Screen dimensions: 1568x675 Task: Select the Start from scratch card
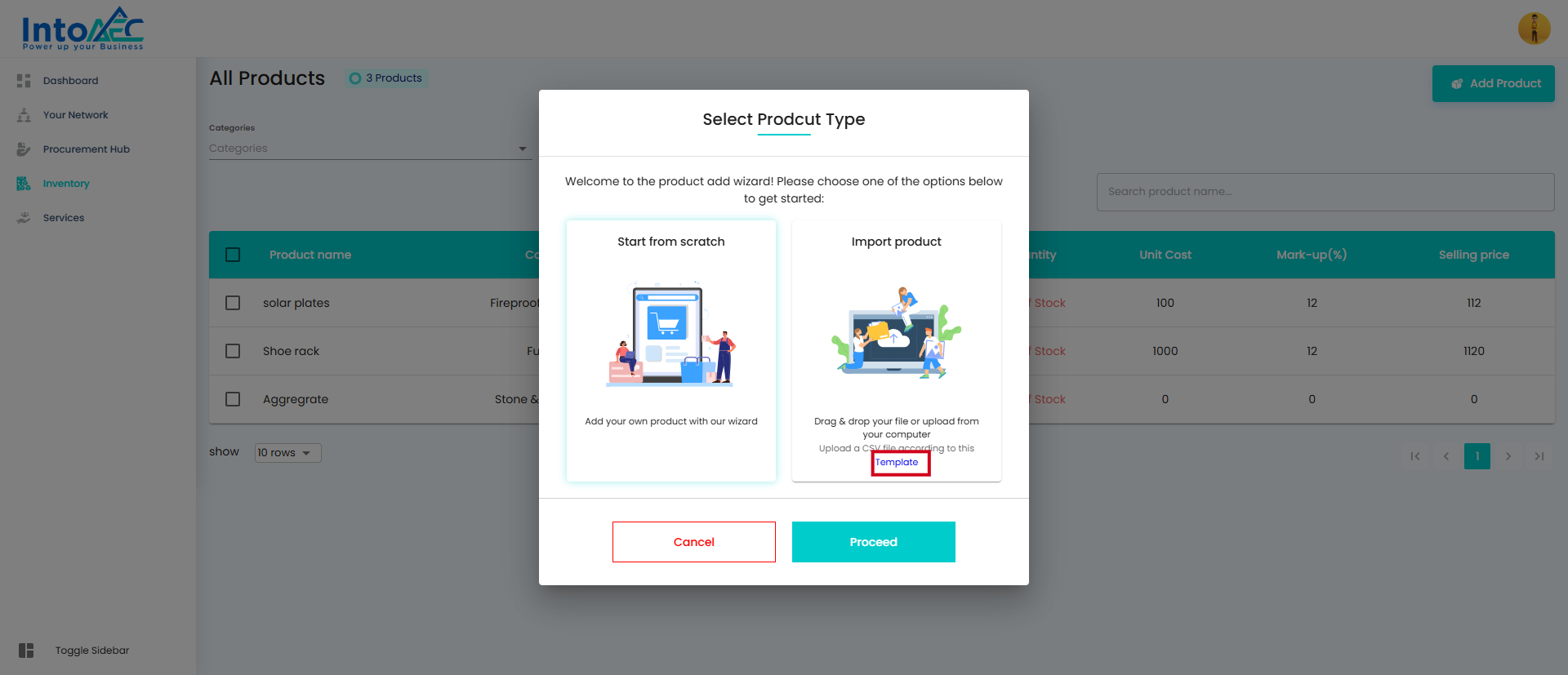tap(670, 351)
